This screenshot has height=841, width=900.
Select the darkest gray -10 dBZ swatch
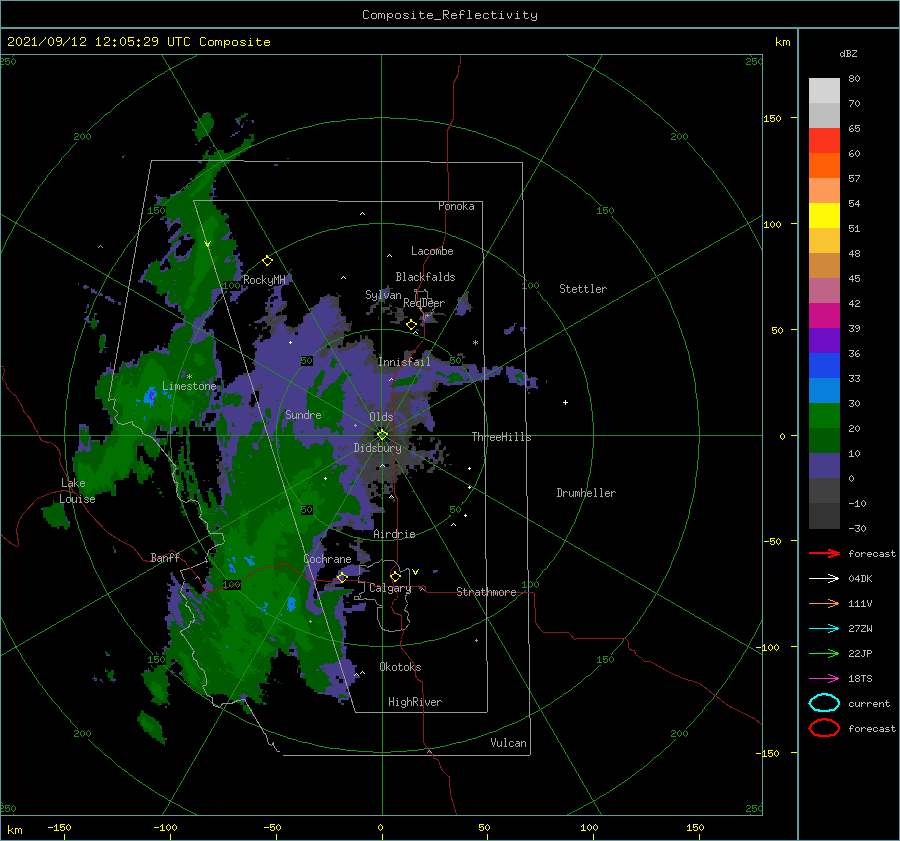coord(824,516)
